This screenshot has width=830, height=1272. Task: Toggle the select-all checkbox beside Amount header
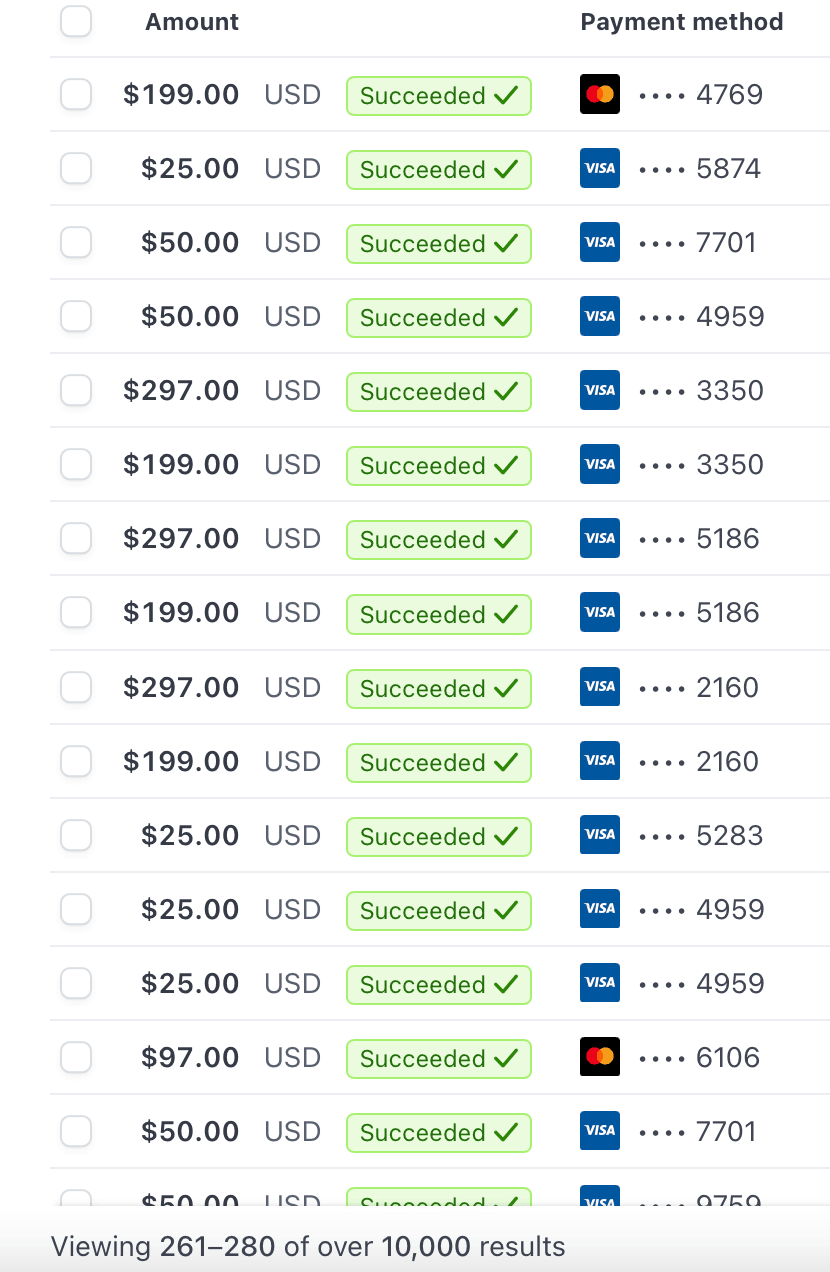click(76, 22)
